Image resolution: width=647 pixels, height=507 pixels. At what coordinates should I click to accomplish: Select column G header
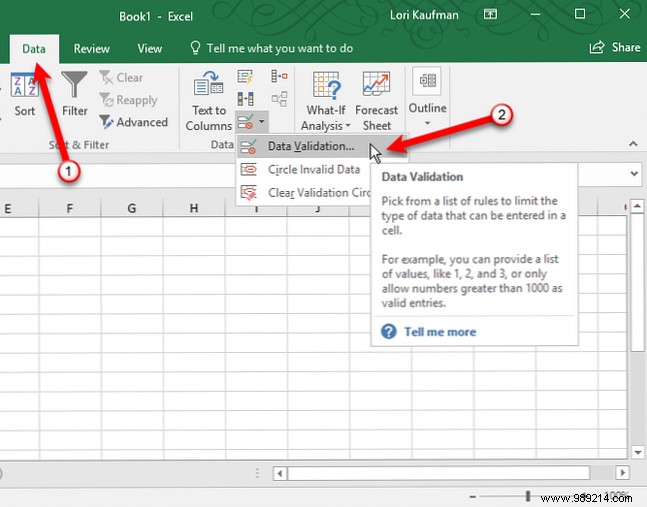tap(132, 208)
